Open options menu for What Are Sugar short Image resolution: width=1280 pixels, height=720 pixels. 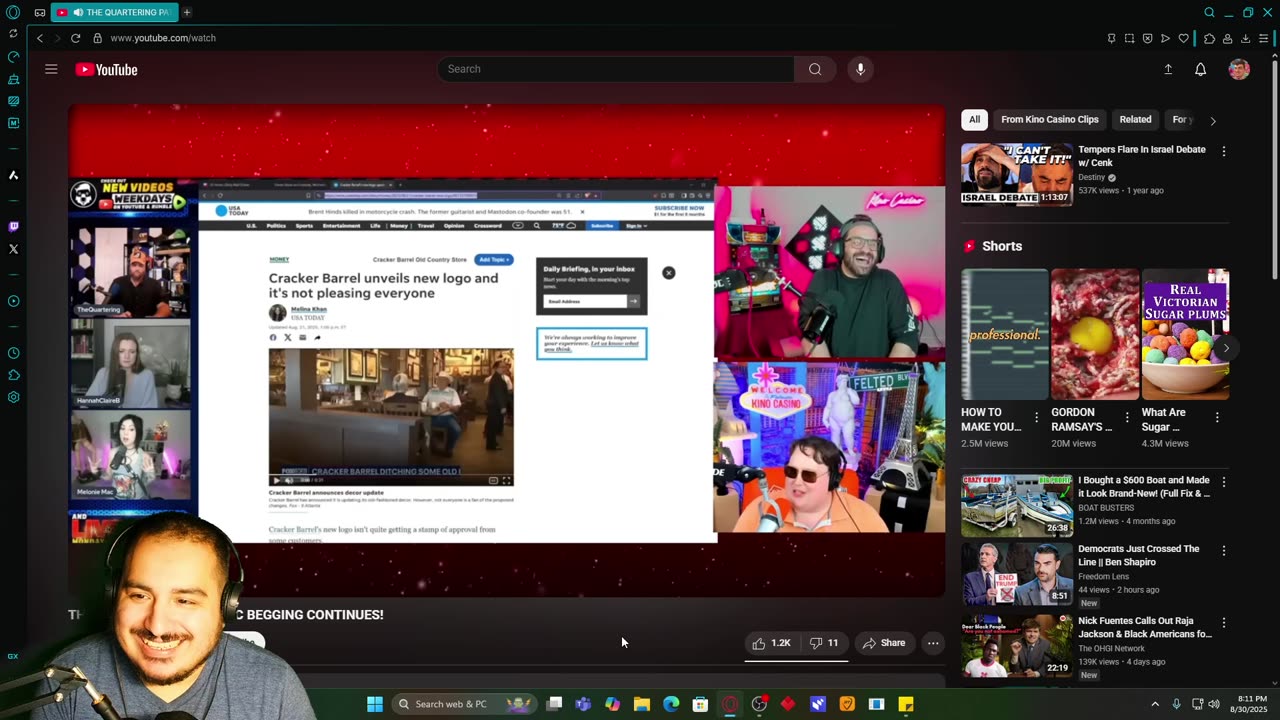[x=1217, y=417]
